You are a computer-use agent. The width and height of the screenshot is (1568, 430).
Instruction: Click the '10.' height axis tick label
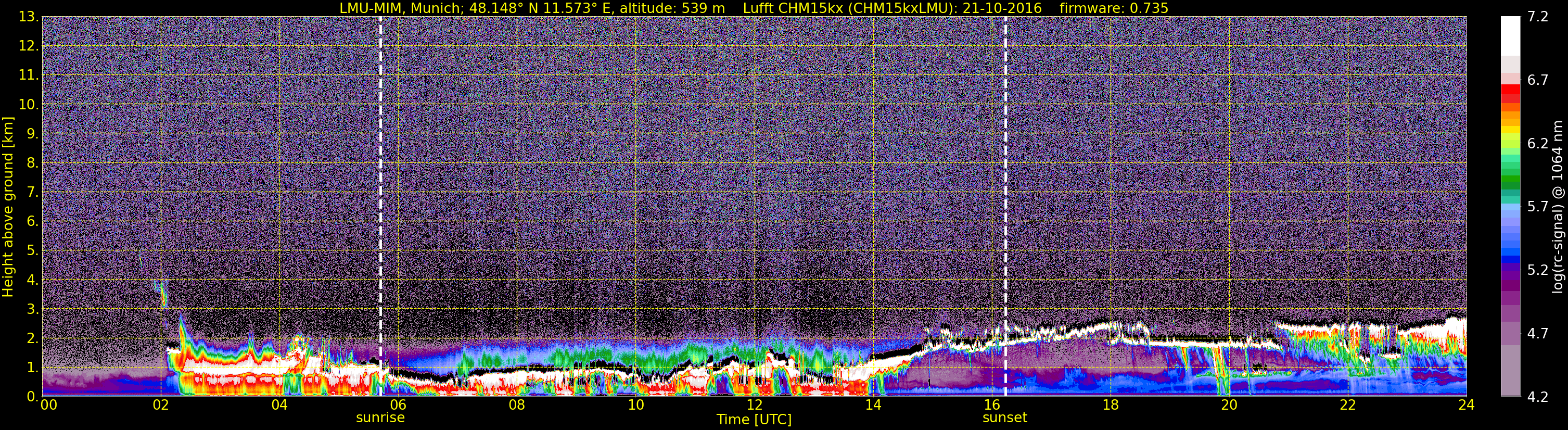tap(29, 104)
